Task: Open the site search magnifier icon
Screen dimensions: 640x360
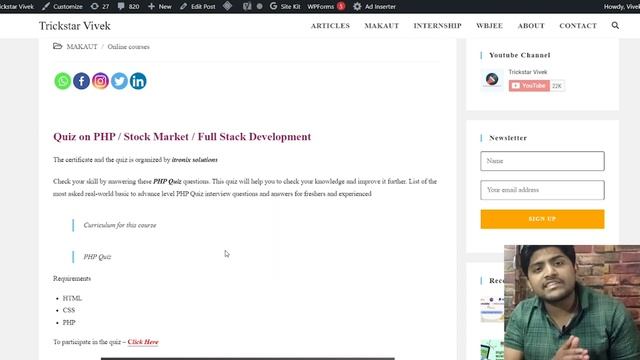Action: point(615,25)
